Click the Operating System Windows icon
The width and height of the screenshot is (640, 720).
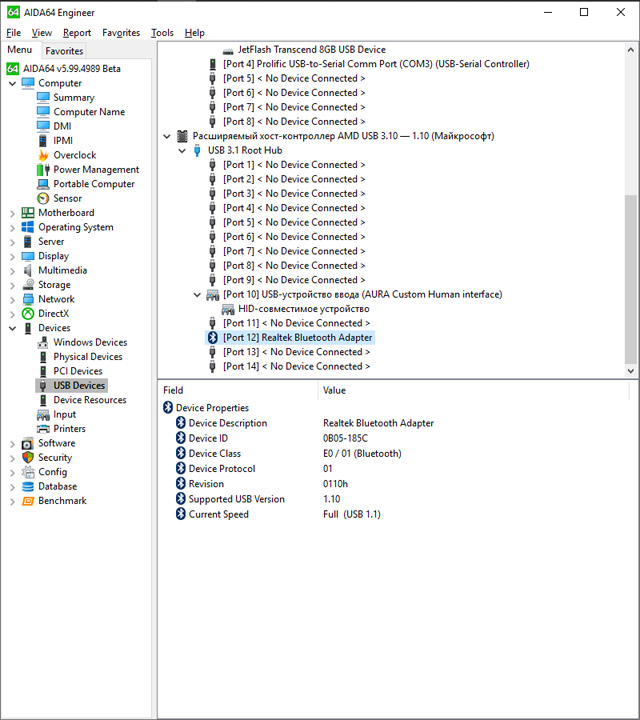coord(28,227)
